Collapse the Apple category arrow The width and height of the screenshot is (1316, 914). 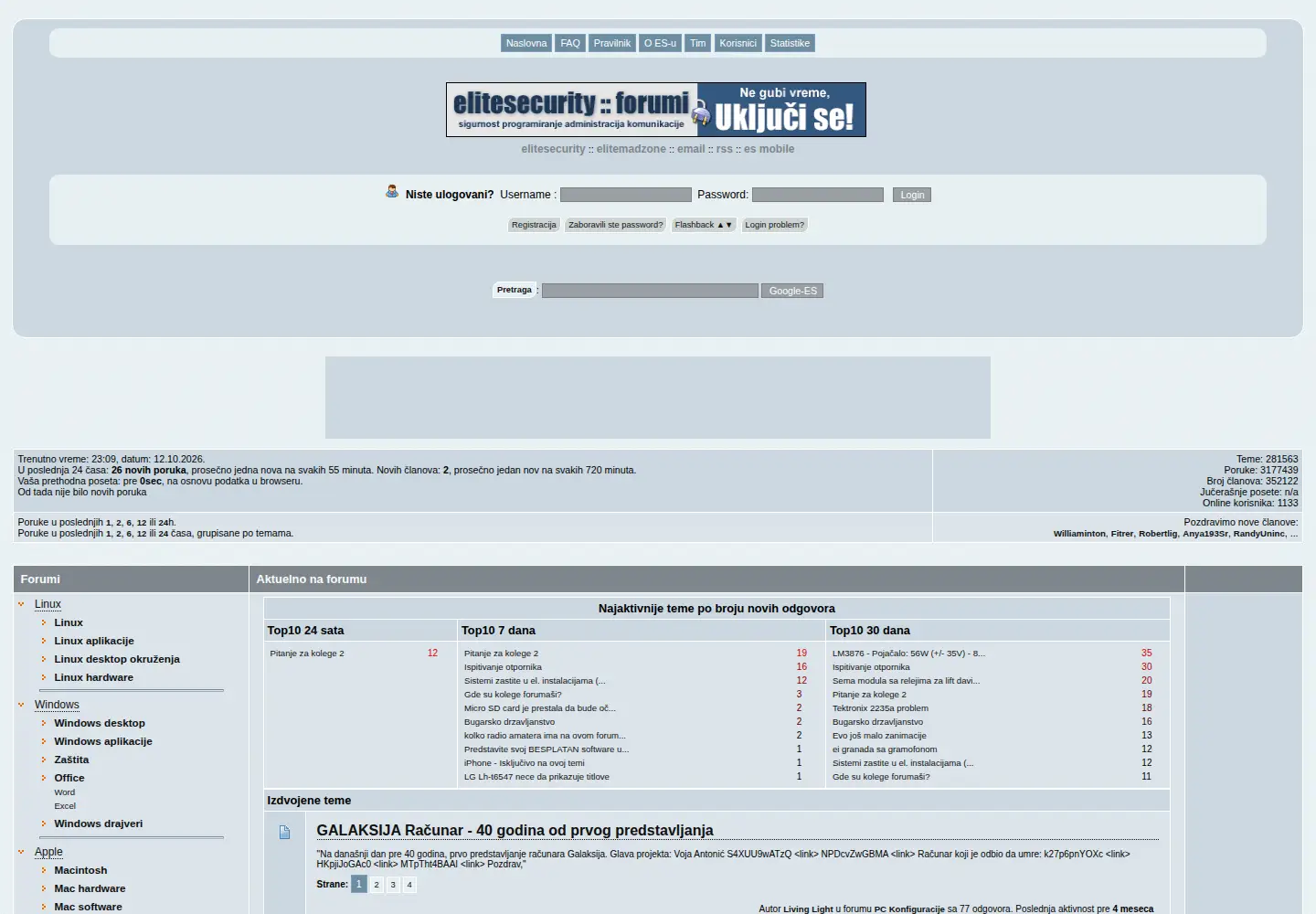click(x=21, y=852)
